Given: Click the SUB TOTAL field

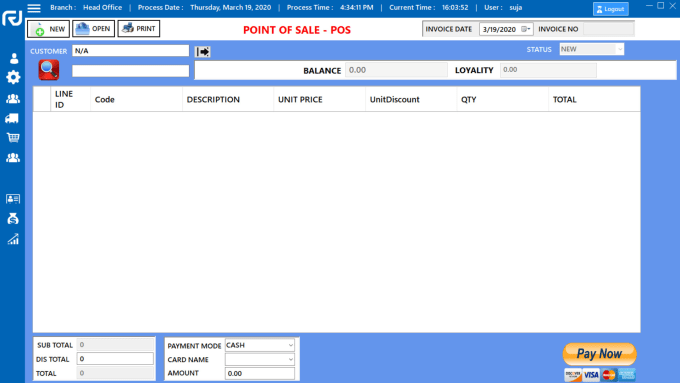Looking at the screenshot, I should (x=115, y=345).
